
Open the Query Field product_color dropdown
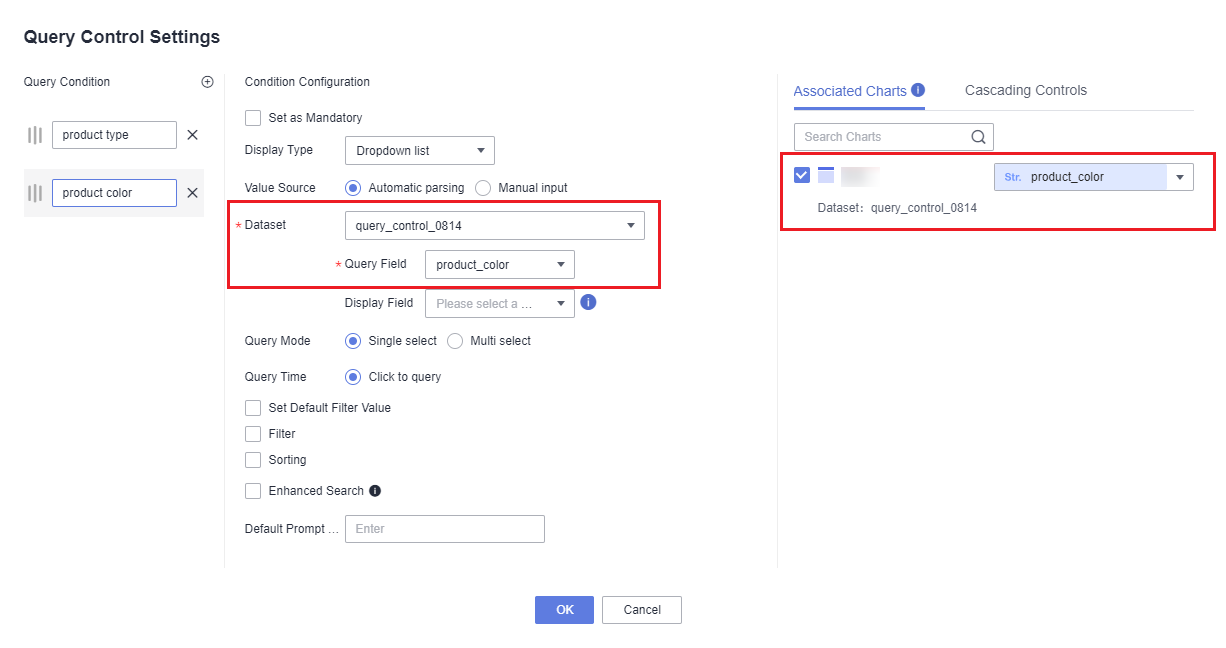tap(499, 265)
